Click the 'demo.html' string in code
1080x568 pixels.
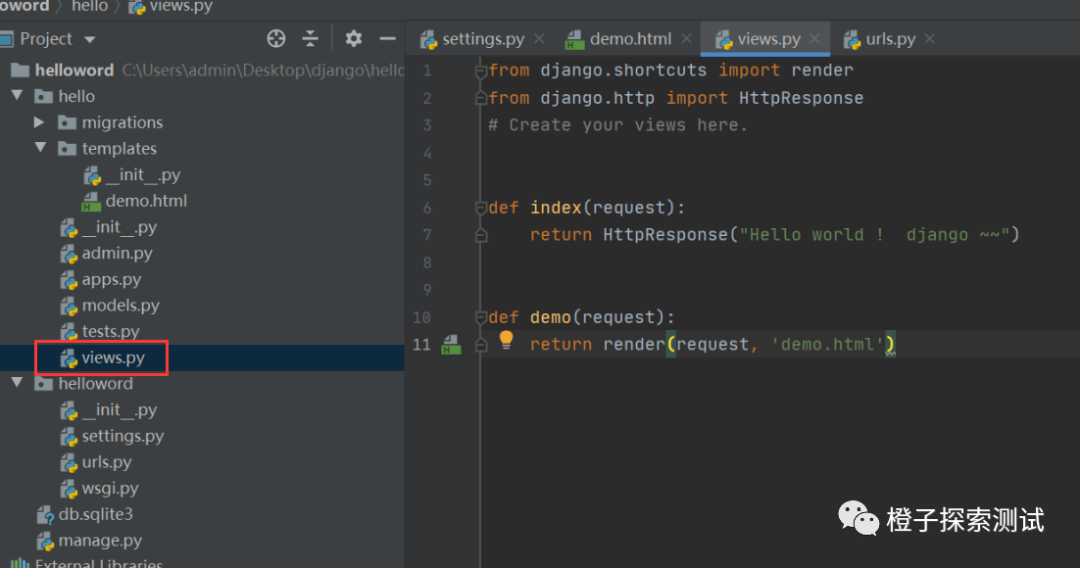827,344
